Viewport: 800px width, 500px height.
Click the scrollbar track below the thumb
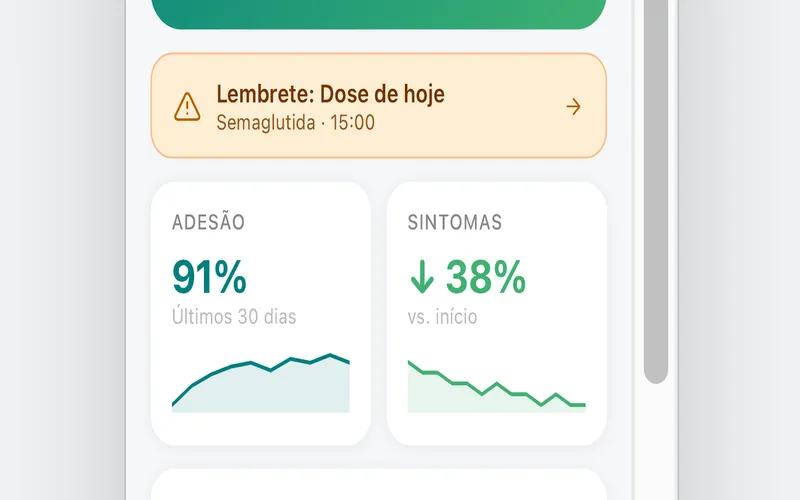(x=656, y=442)
